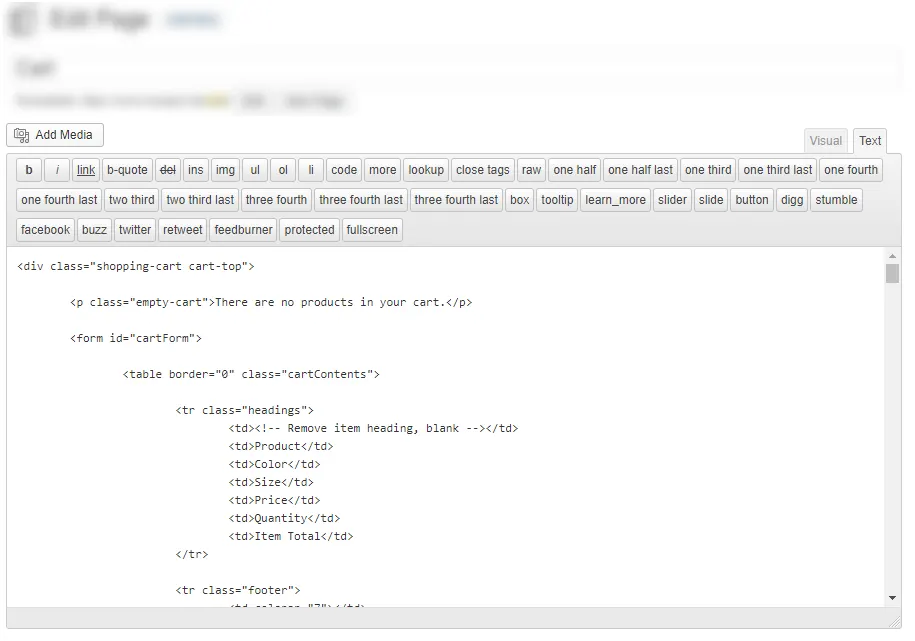Viewport: 915px width, 641px height.
Task: Click the '<td>Product</td>' code line
Action: [x=281, y=446]
